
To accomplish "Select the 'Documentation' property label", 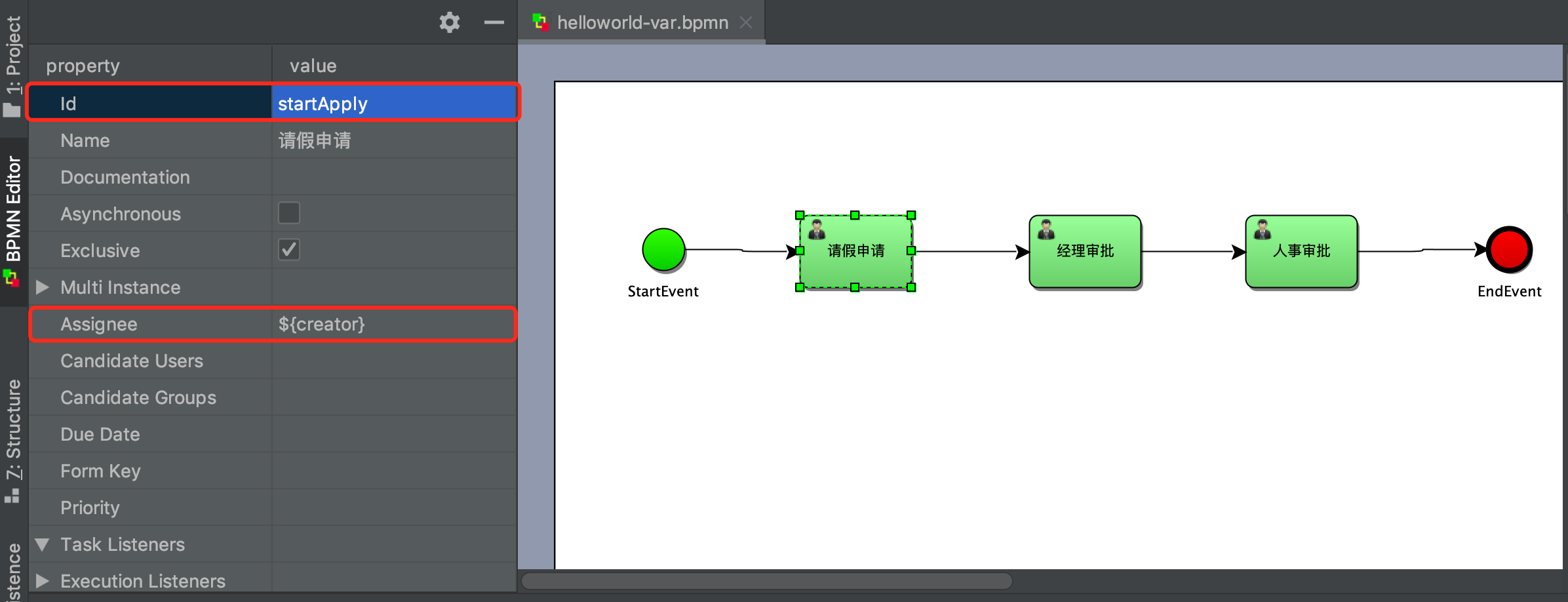I will point(125,177).
